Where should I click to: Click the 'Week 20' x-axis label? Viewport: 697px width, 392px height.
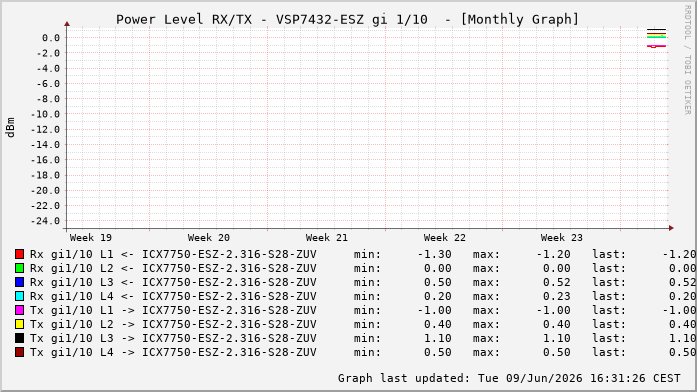click(208, 238)
